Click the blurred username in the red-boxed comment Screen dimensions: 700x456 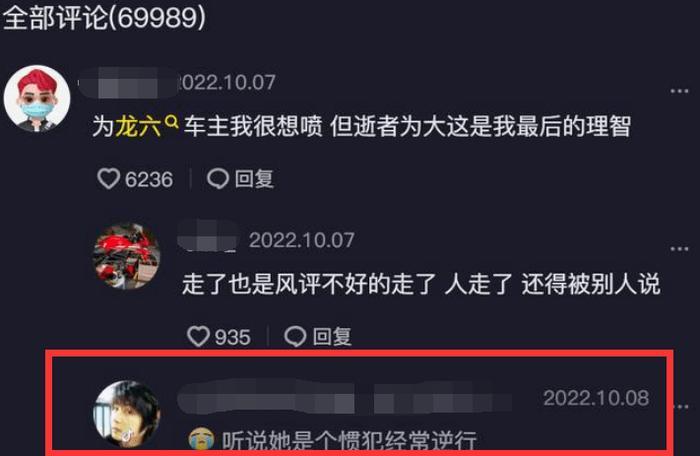pyautogui.click(x=344, y=396)
